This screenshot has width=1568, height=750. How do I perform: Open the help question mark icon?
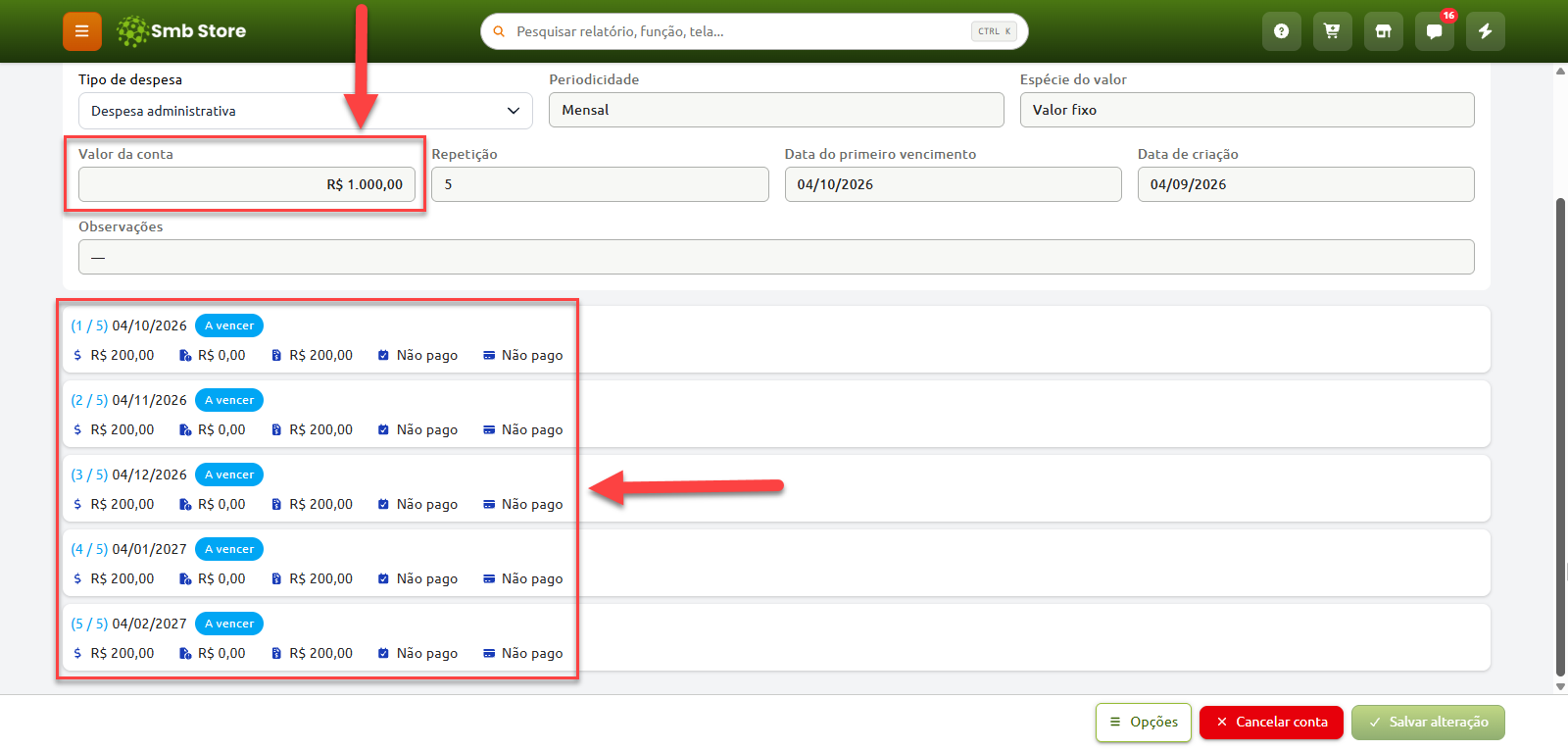point(1281,31)
